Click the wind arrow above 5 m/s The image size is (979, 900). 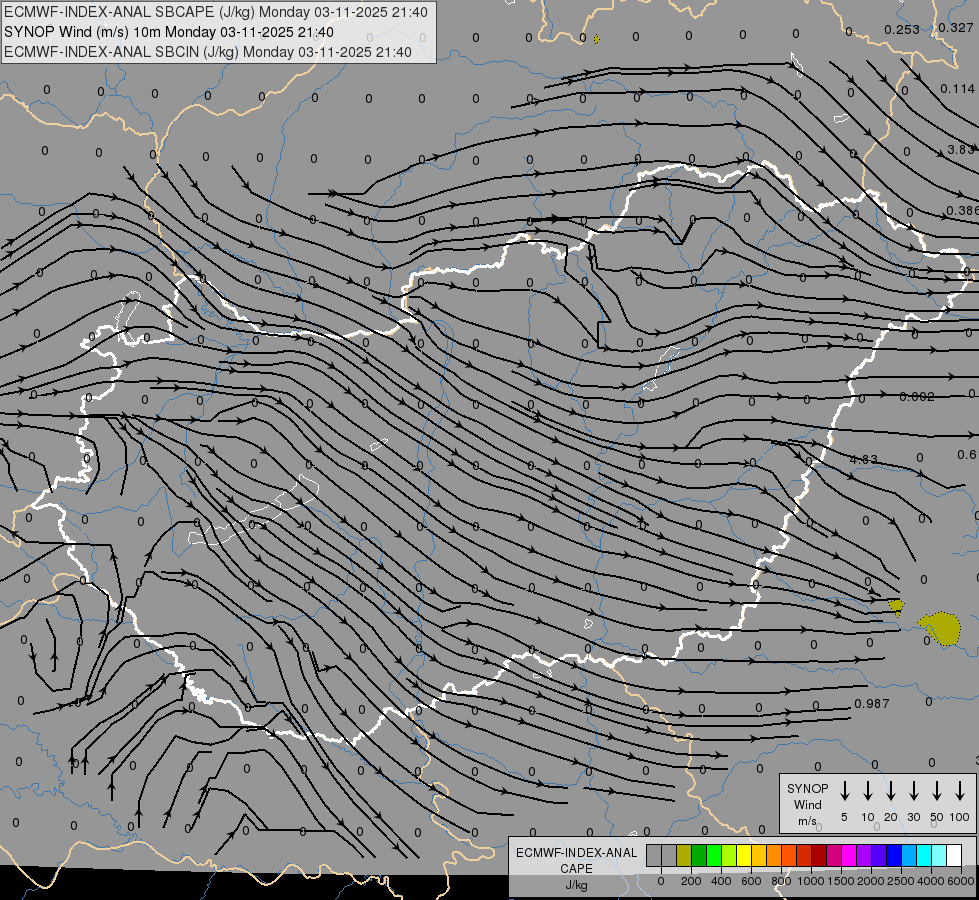[x=844, y=790]
